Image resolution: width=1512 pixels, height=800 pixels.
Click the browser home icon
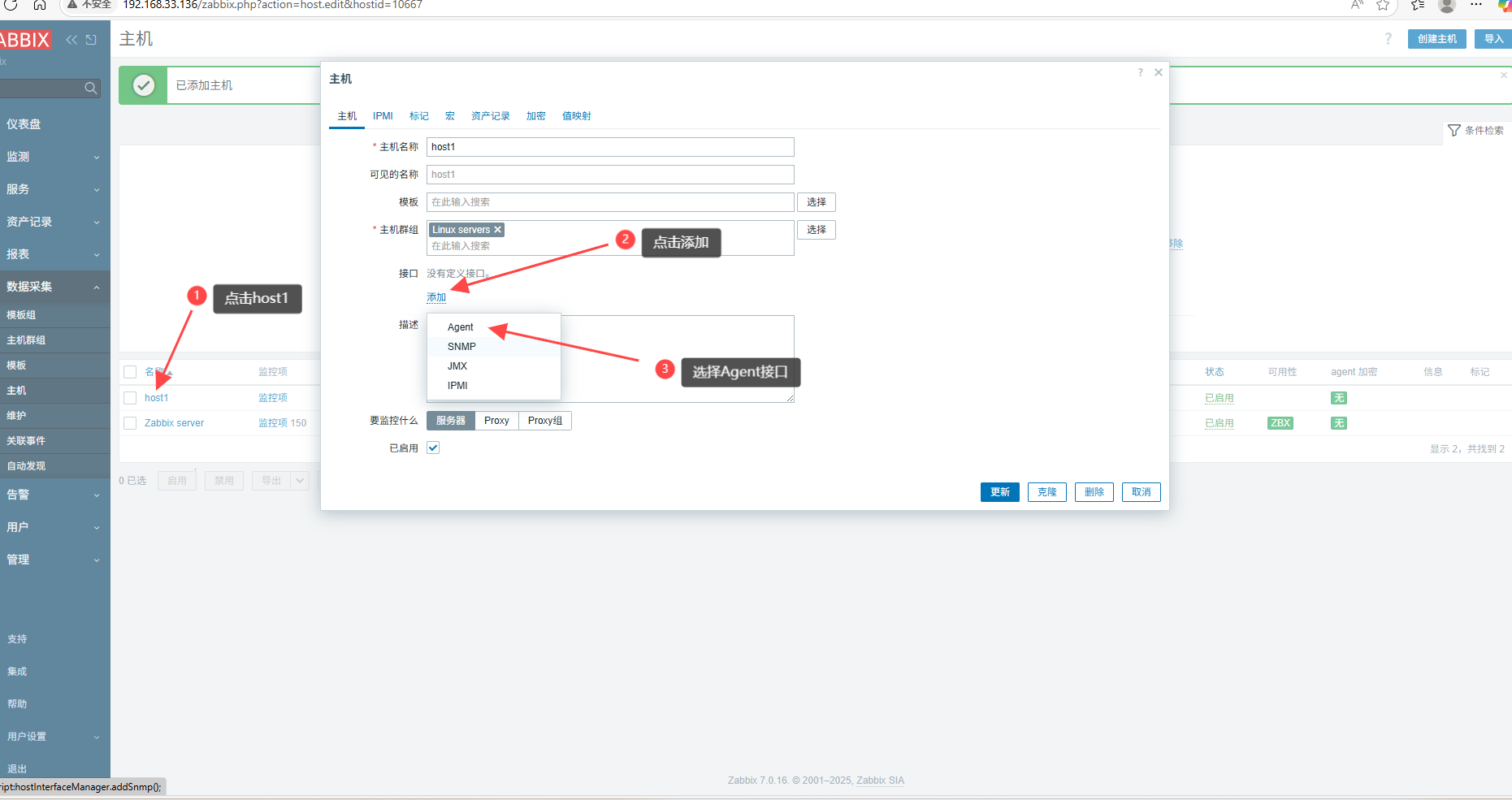[39, 5]
